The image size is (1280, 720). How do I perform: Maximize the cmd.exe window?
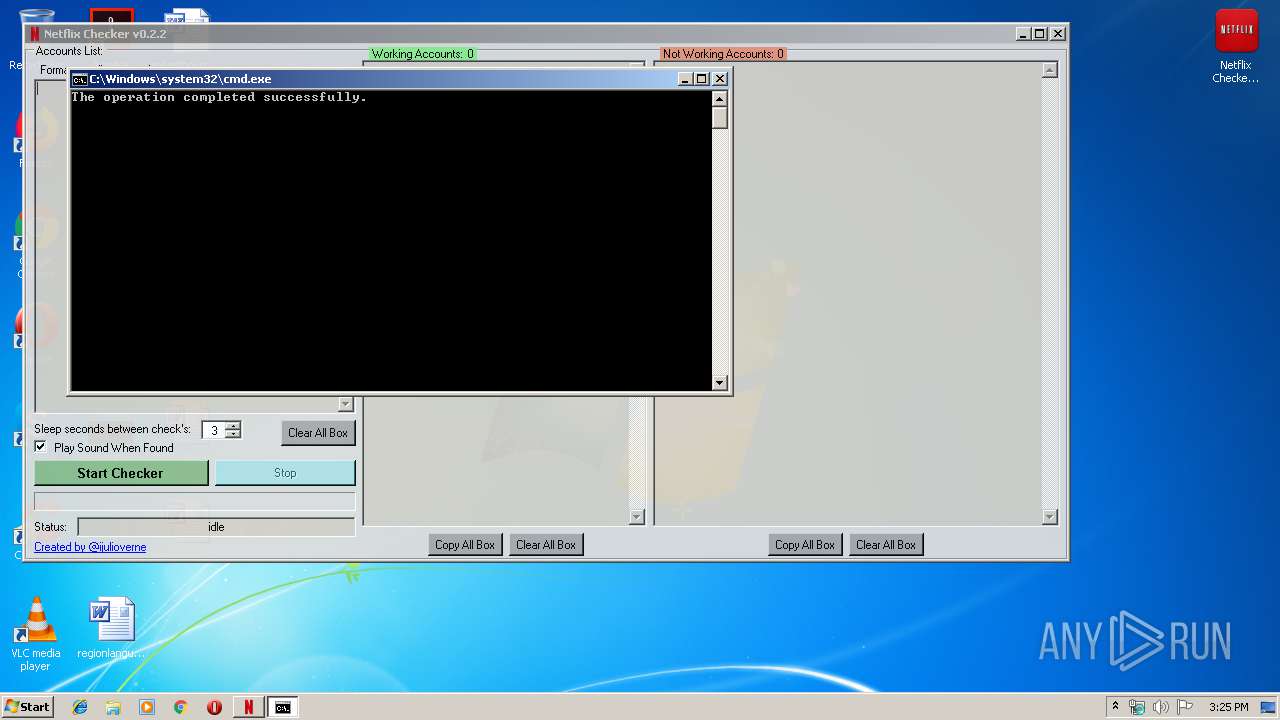[702, 78]
